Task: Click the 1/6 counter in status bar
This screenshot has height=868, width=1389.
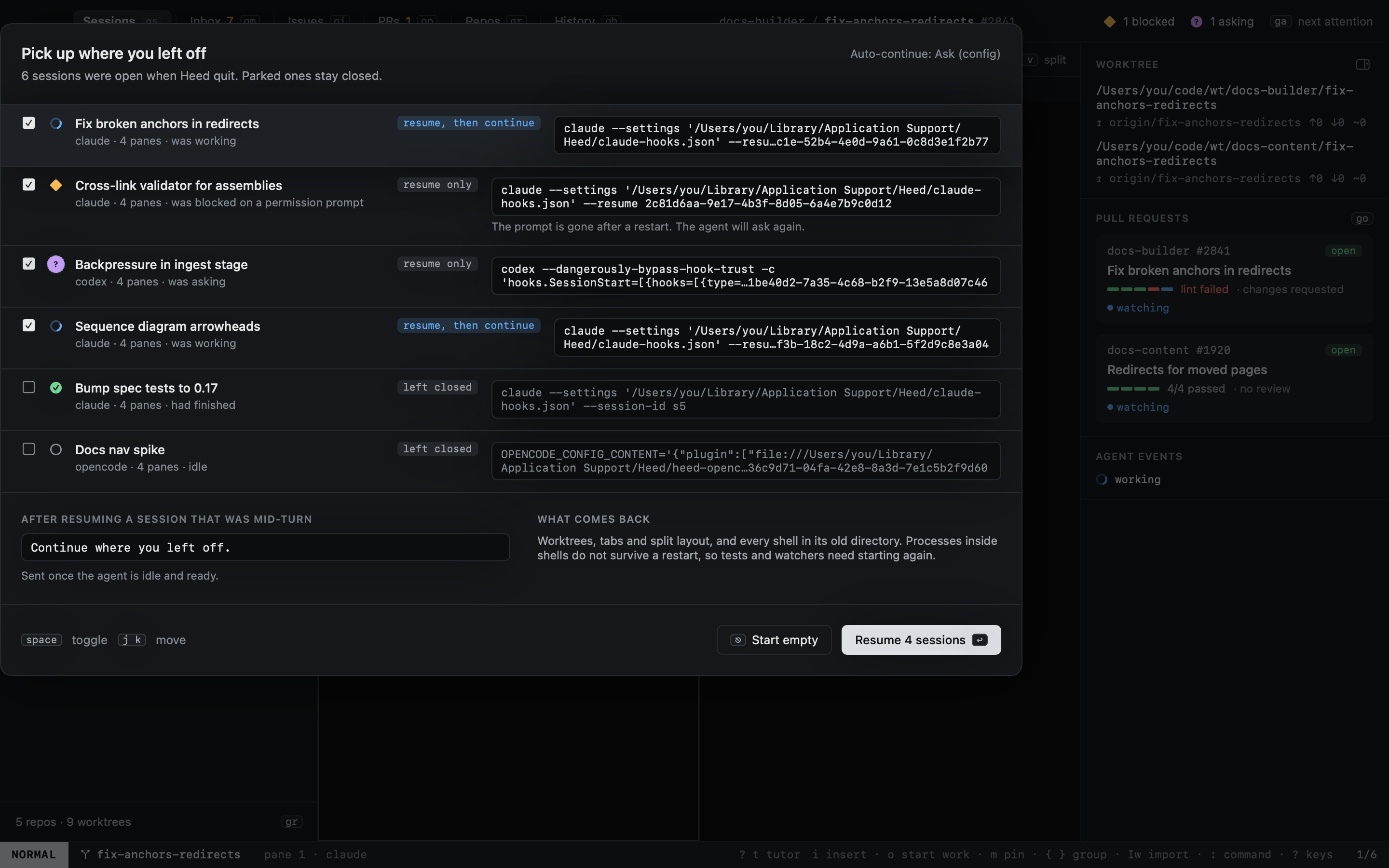Action: [1366, 854]
